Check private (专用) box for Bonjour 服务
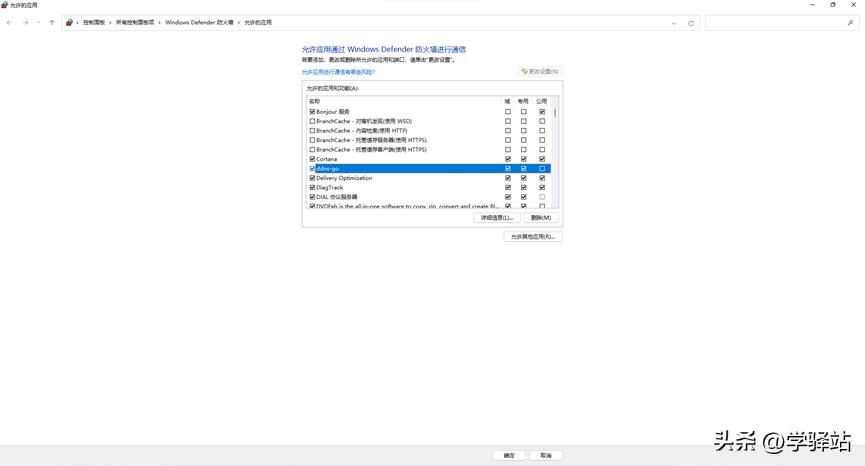Viewport: 865px width, 466px height. pyautogui.click(x=524, y=112)
